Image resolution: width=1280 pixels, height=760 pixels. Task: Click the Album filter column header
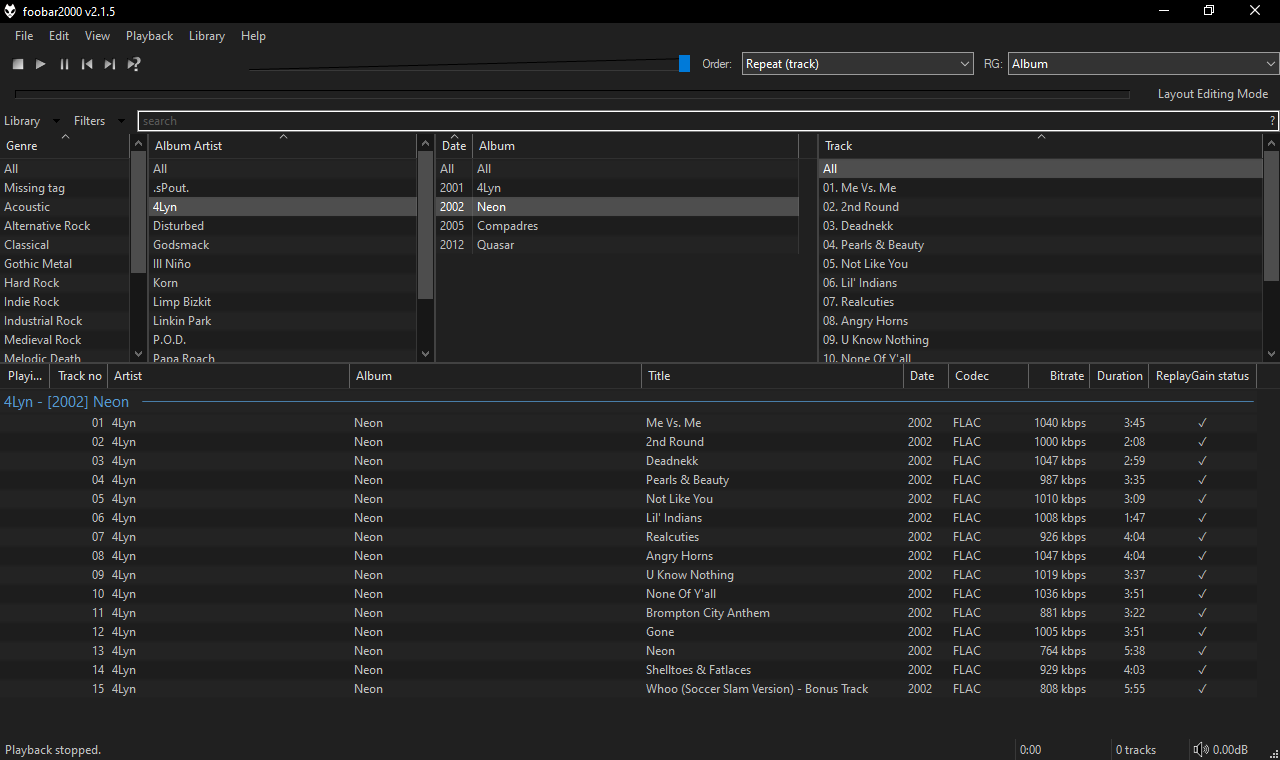click(635, 146)
